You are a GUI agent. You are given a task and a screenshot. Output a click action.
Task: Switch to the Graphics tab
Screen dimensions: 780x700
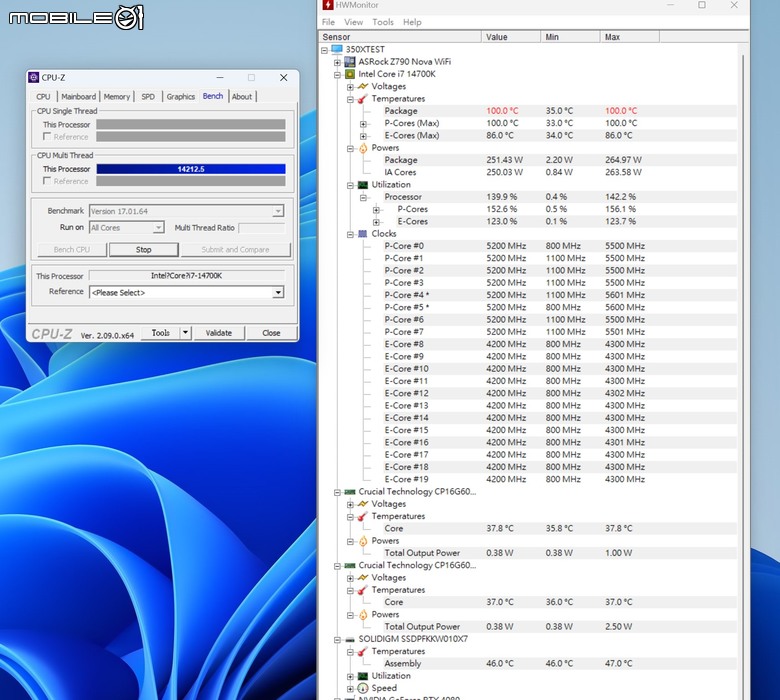pyautogui.click(x=181, y=97)
